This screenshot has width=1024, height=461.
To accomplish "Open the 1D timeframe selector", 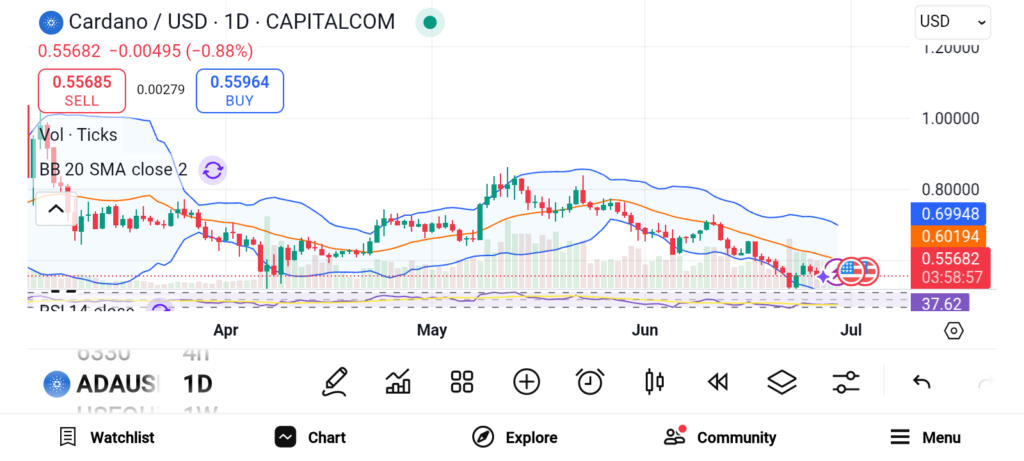I will [x=198, y=384].
